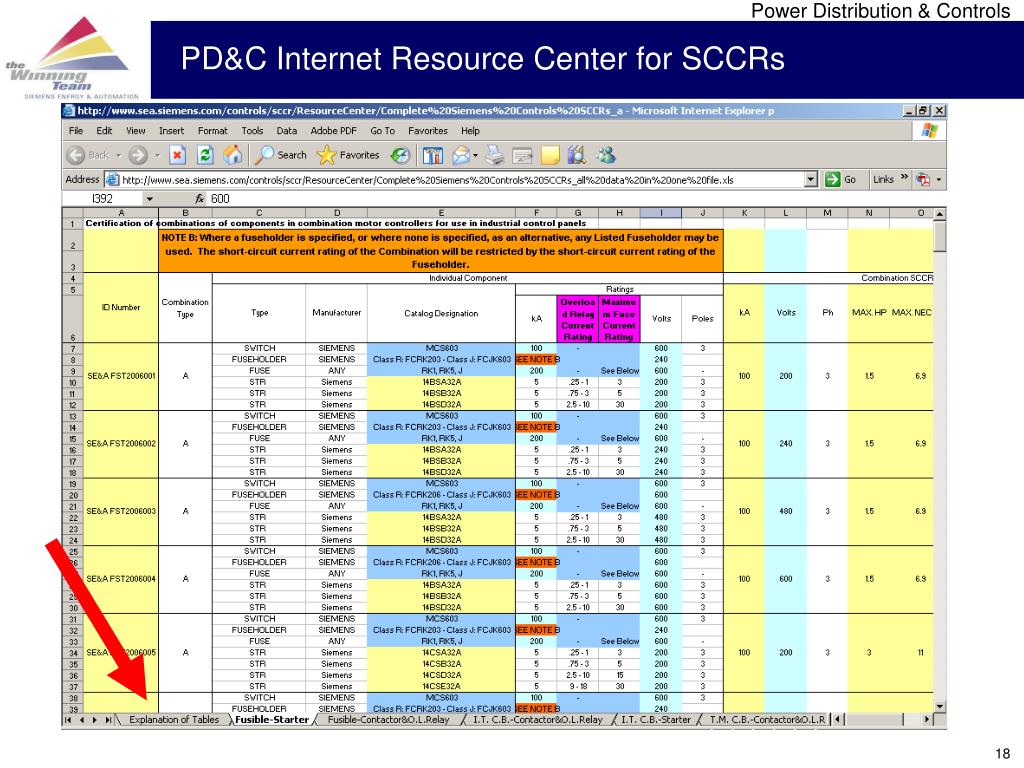Open the View menu
This screenshot has height=768, width=1024.
136,131
